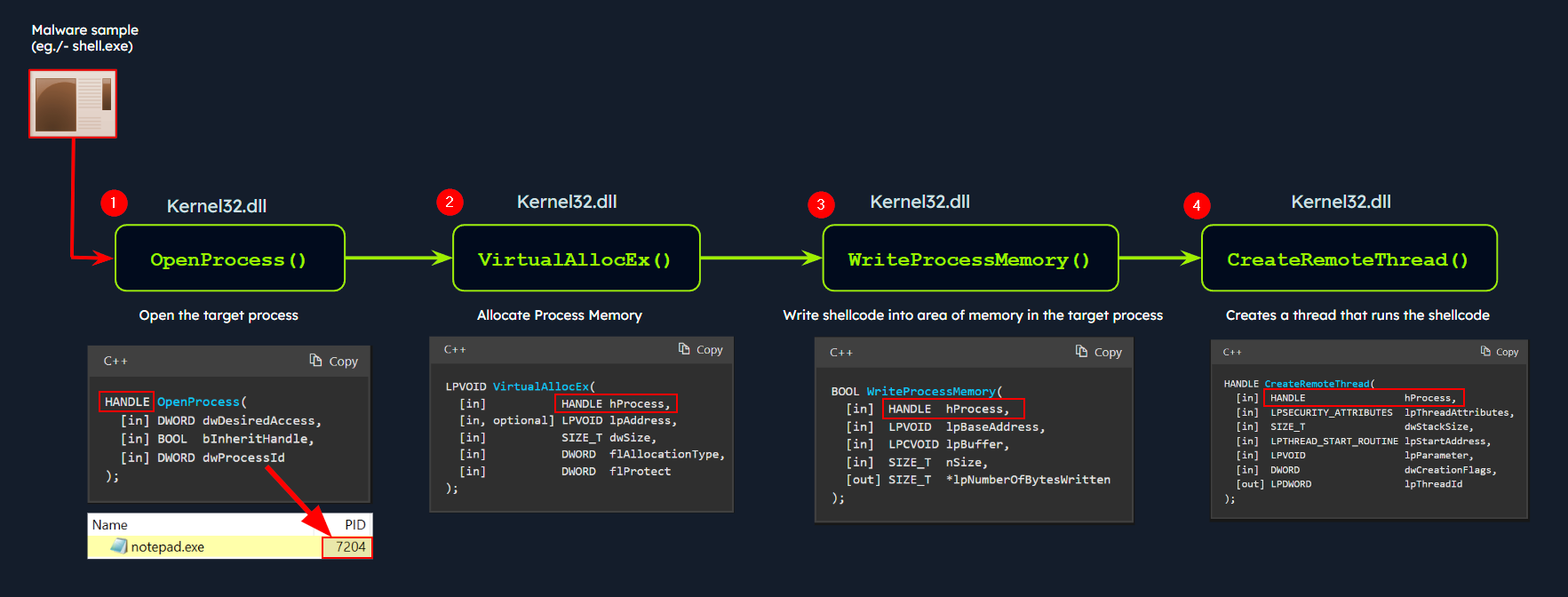
Task: Click the copy icon in the OpenProcess code block
Action: click(x=315, y=360)
